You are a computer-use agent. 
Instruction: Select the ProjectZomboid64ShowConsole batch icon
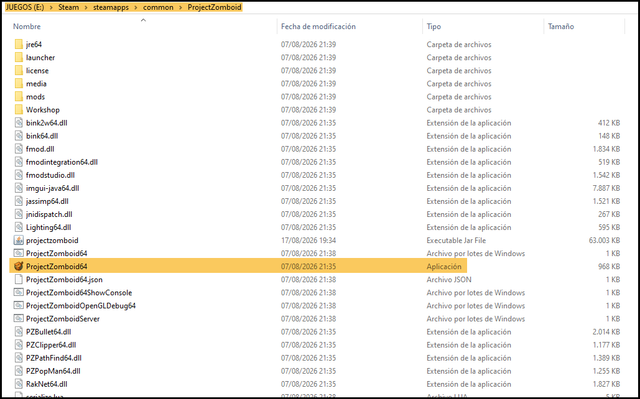(x=19, y=292)
